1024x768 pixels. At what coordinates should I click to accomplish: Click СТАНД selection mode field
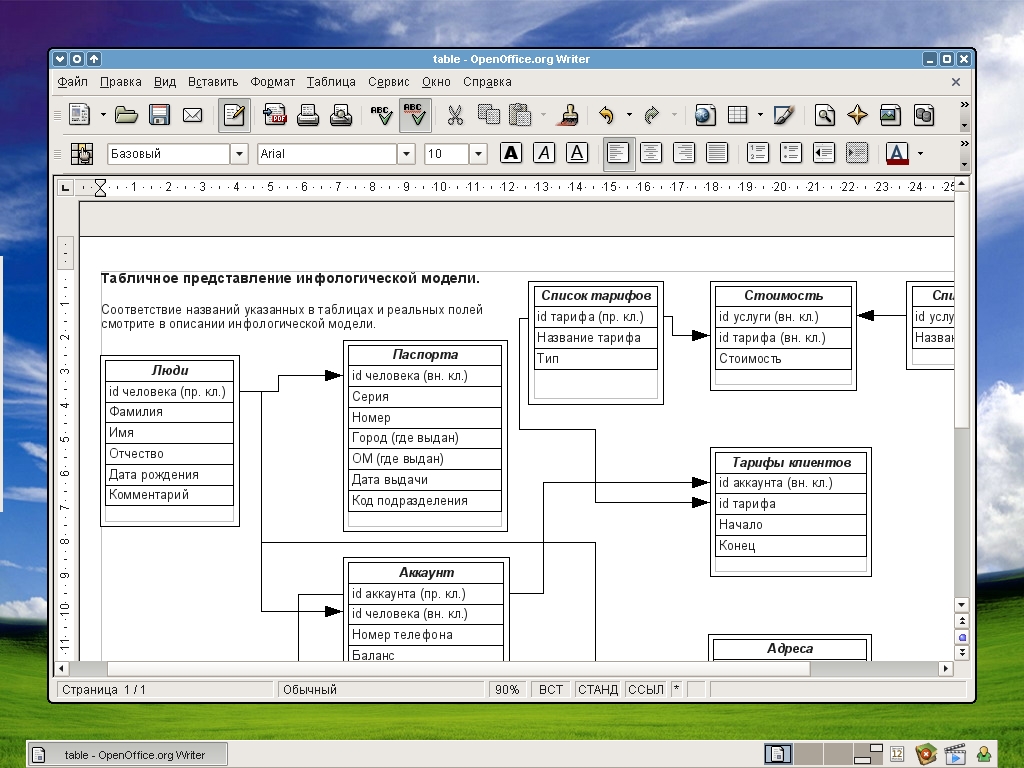pos(598,690)
